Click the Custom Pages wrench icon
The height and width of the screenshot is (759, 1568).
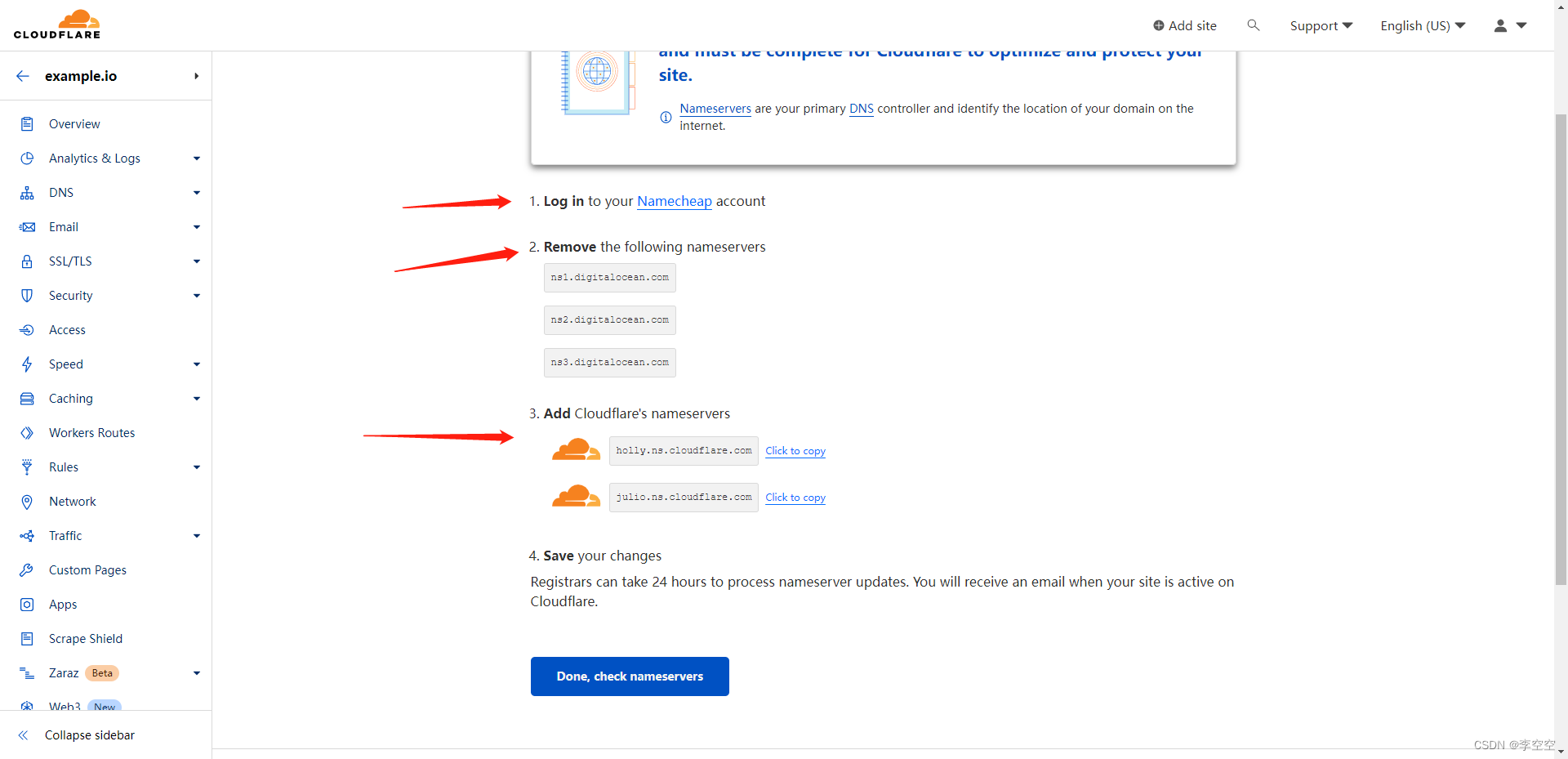(x=27, y=570)
